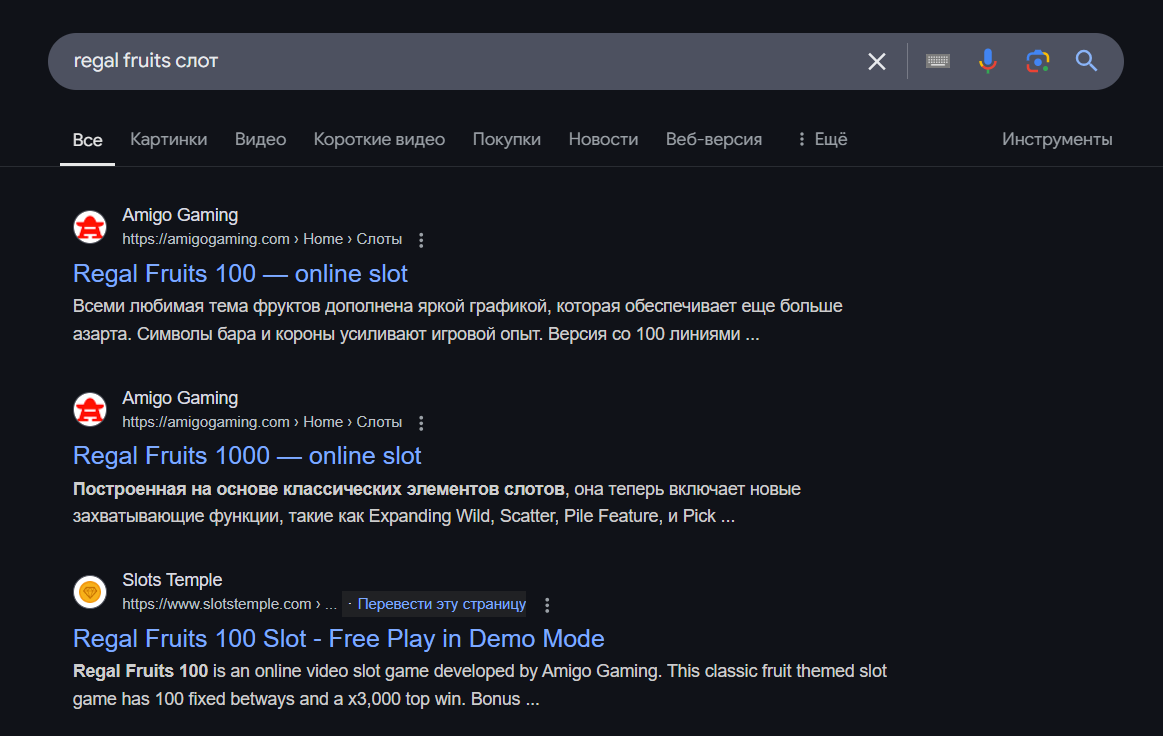
Task: Click 'Перевести эту страницу' translate link
Action: tap(441, 604)
